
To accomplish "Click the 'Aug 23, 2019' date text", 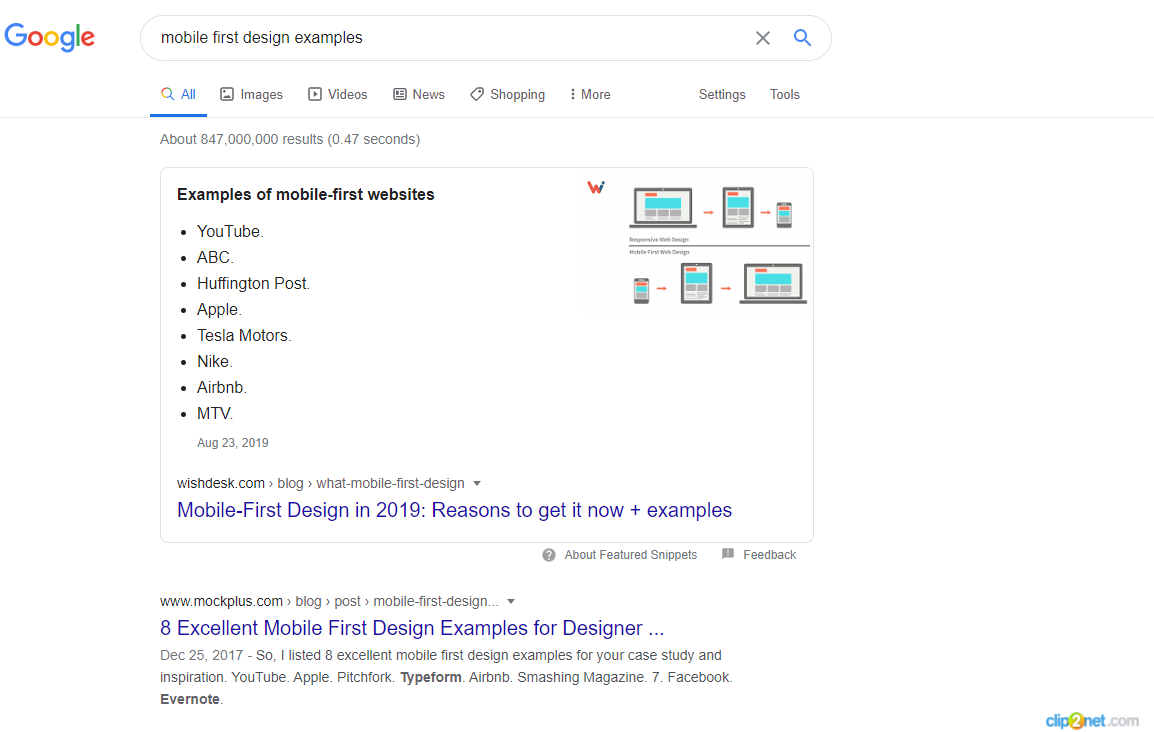I will point(233,443).
